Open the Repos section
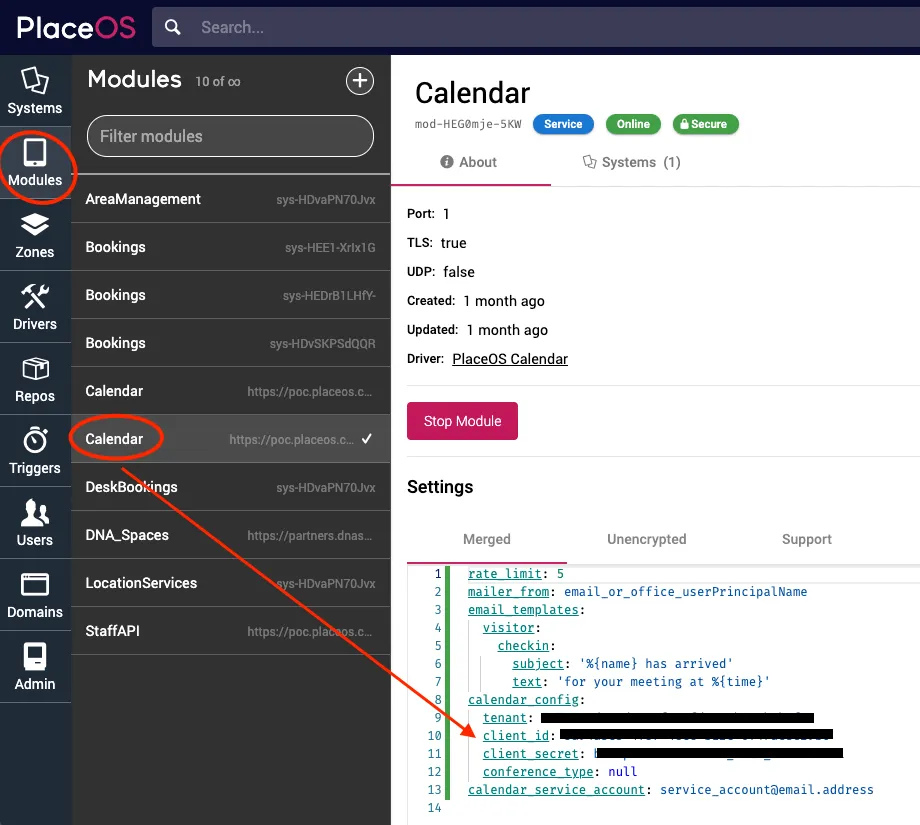Viewport: 920px width, 825px height. pyautogui.click(x=35, y=380)
